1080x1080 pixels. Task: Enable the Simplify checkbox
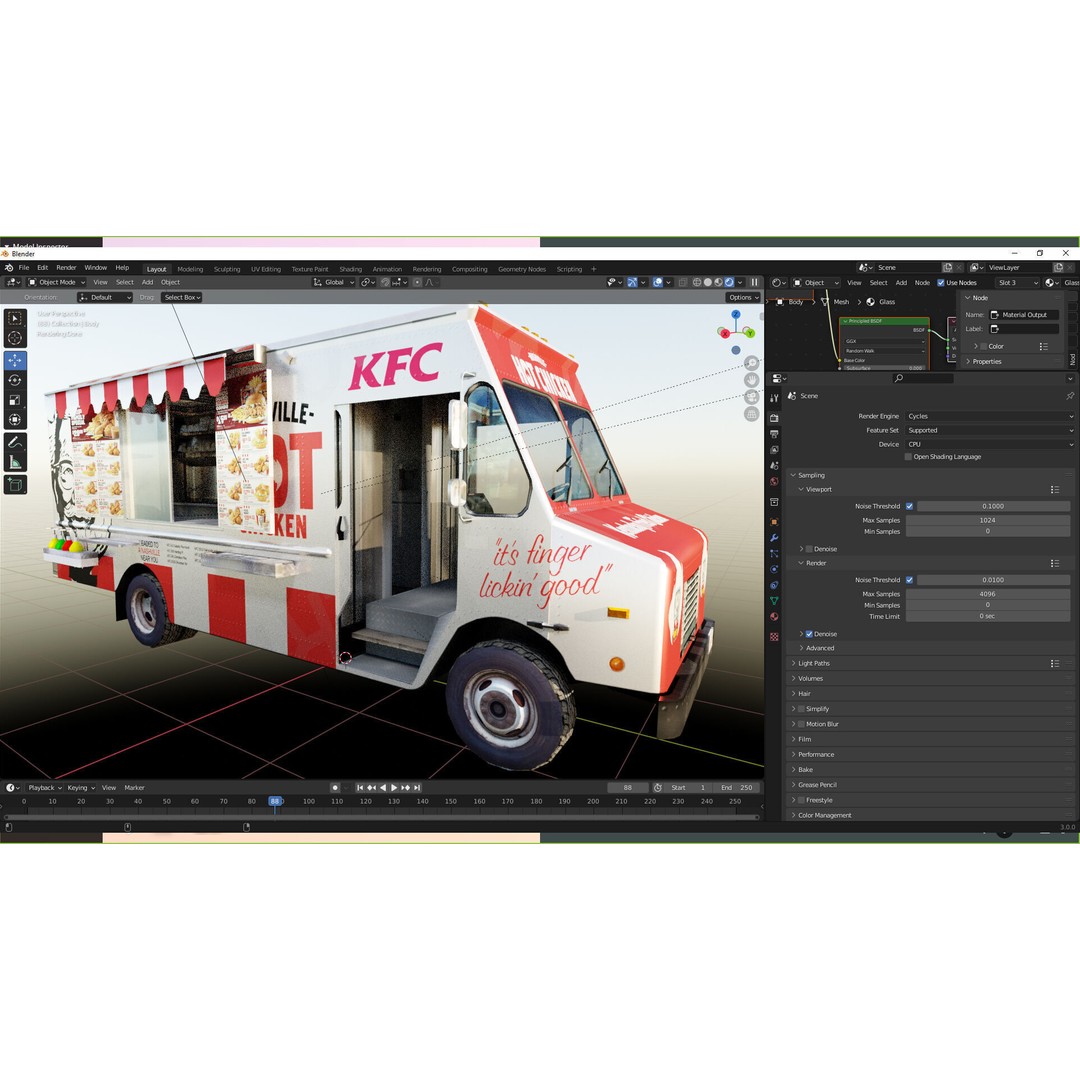point(801,709)
